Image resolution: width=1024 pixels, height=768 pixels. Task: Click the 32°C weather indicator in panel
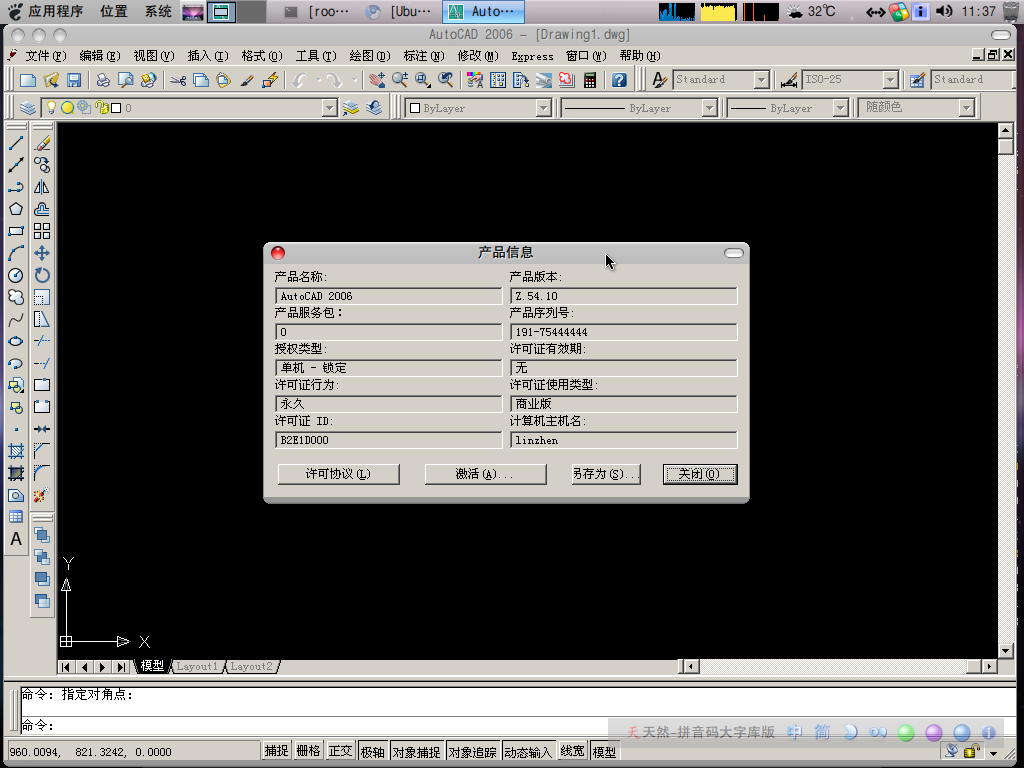[x=812, y=11]
